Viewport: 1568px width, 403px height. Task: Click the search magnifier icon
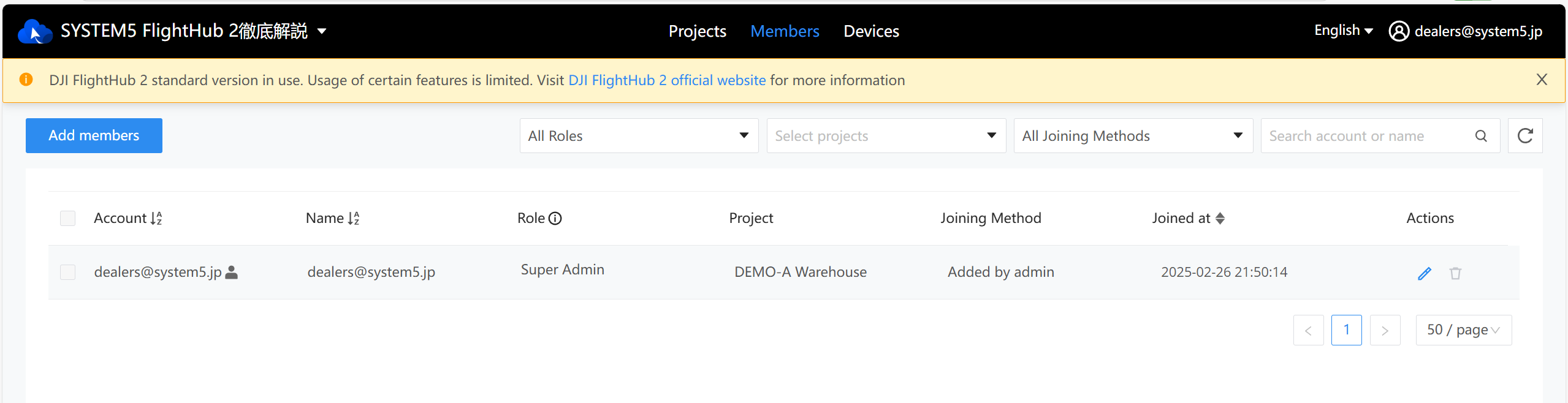(1481, 136)
